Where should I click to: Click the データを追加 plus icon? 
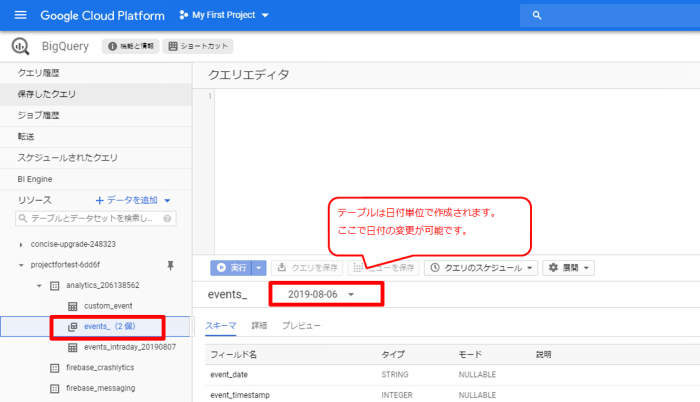100,201
